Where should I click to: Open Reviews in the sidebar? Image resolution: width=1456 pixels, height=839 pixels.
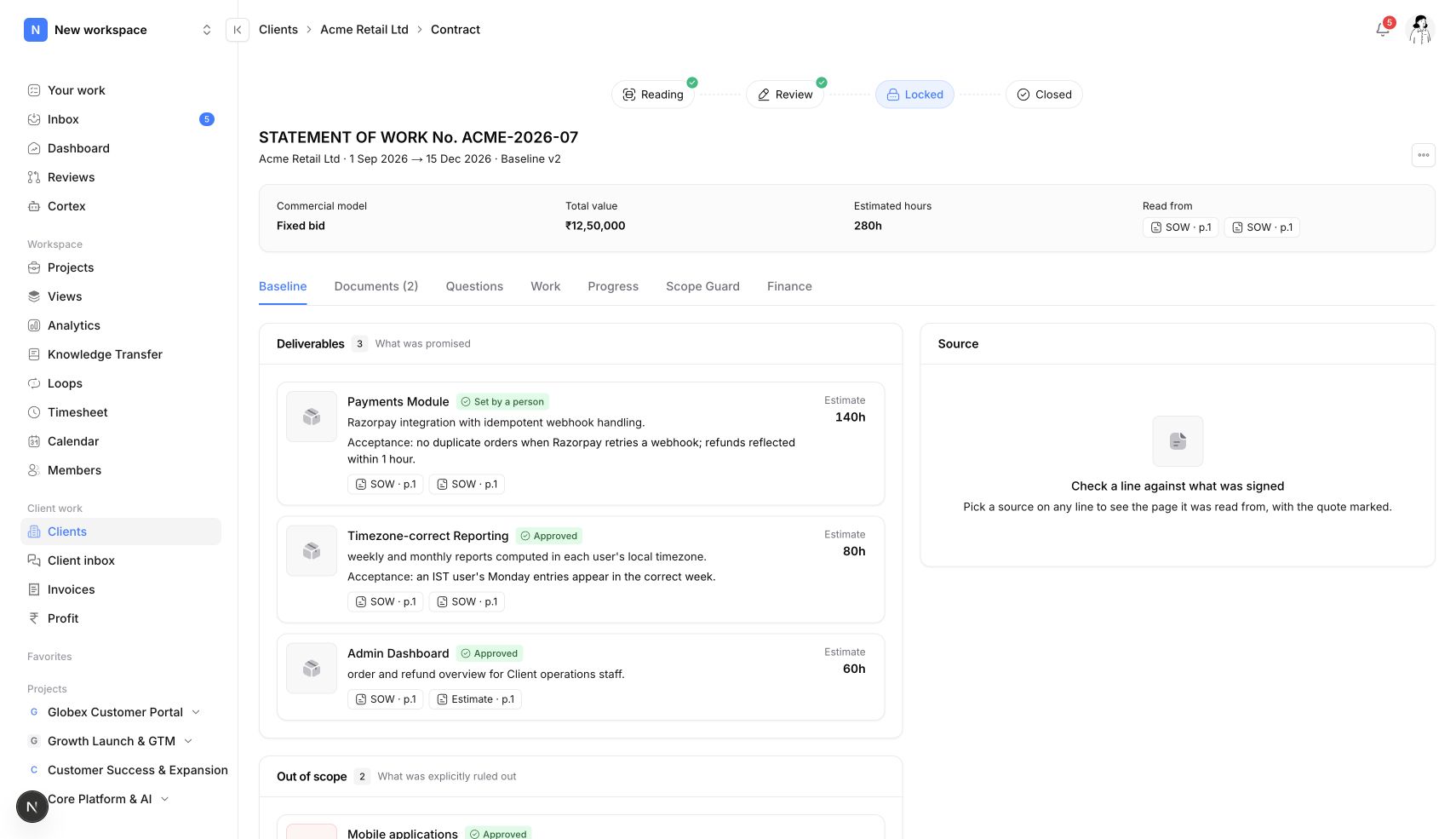121,177
